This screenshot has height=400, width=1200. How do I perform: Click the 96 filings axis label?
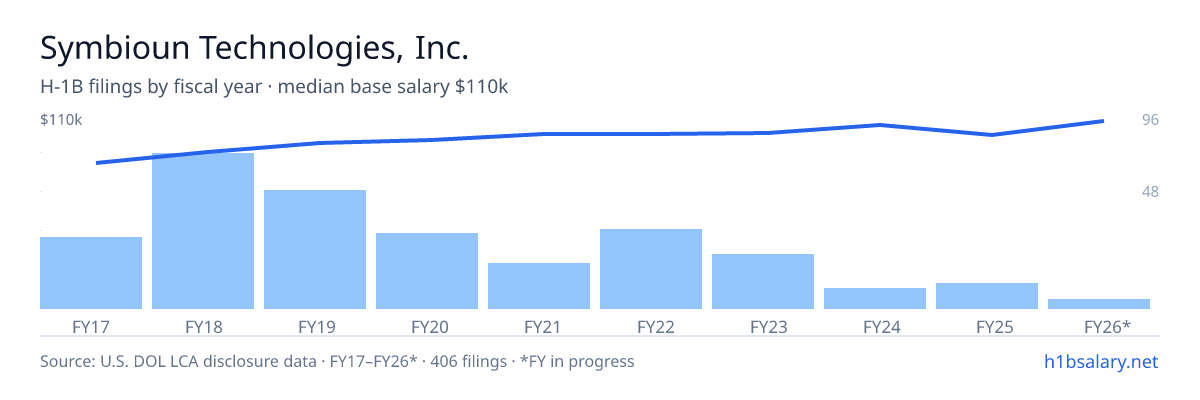pyautogui.click(x=1150, y=120)
